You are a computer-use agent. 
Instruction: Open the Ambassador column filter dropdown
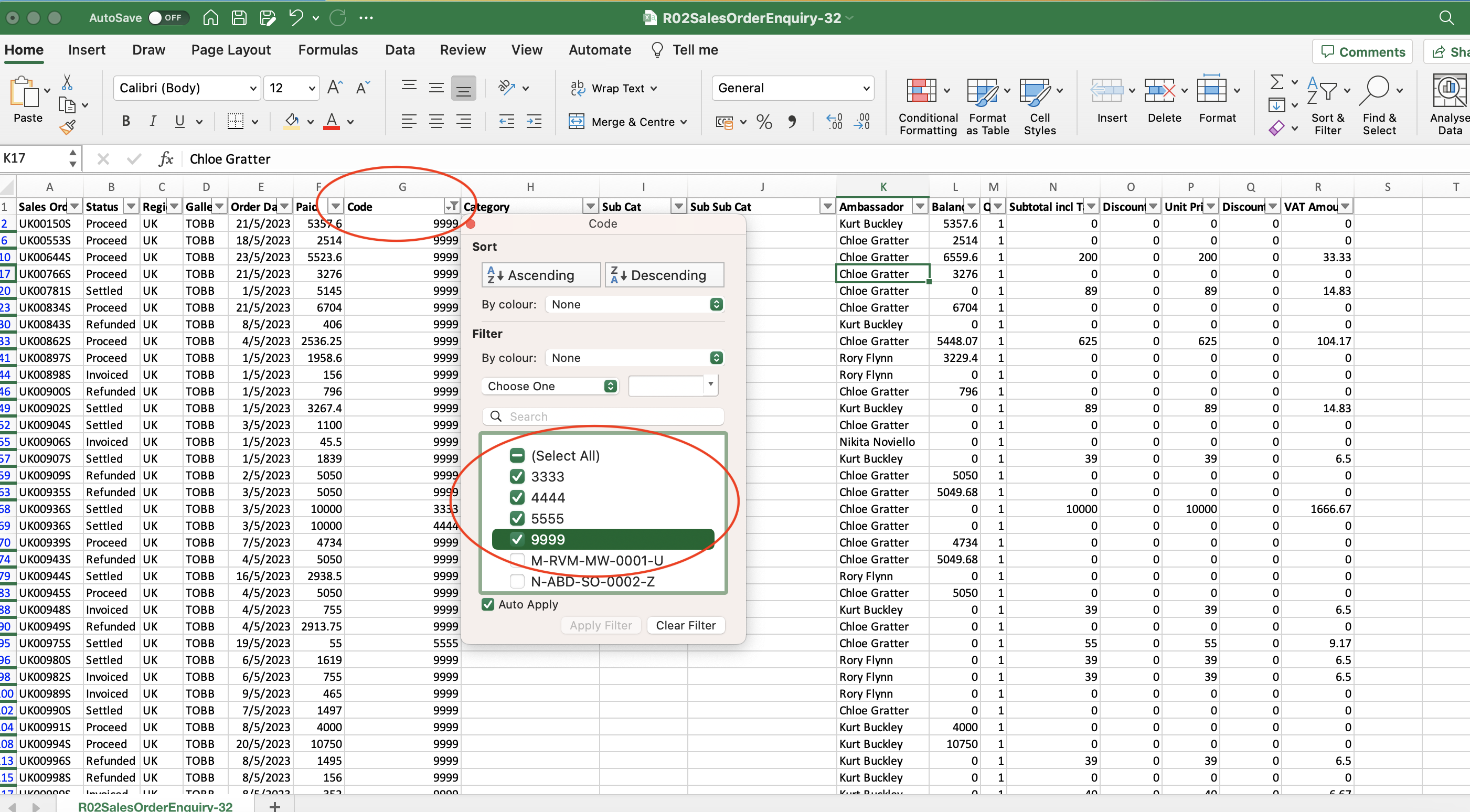919,207
